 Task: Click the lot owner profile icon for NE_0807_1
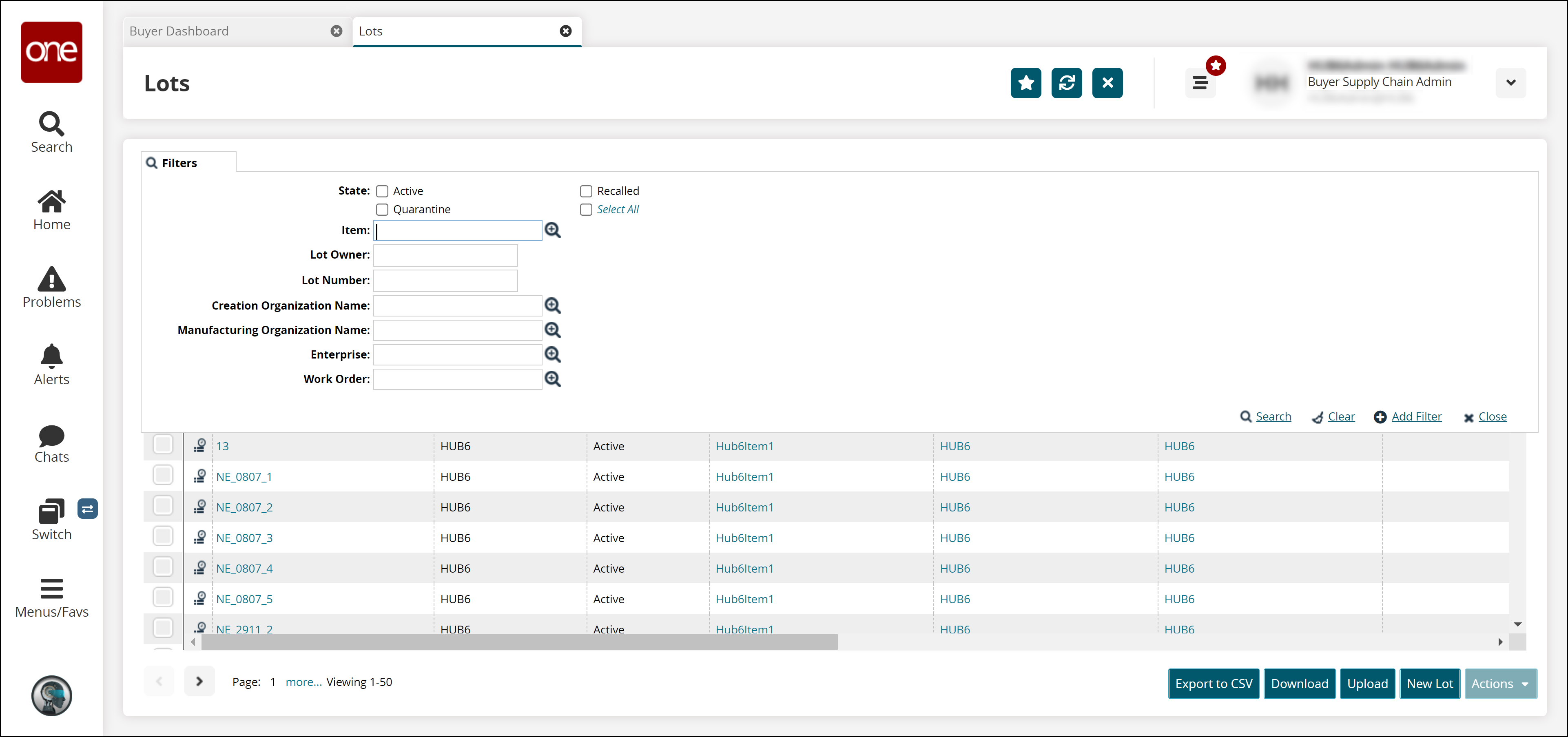pos(201,476)
